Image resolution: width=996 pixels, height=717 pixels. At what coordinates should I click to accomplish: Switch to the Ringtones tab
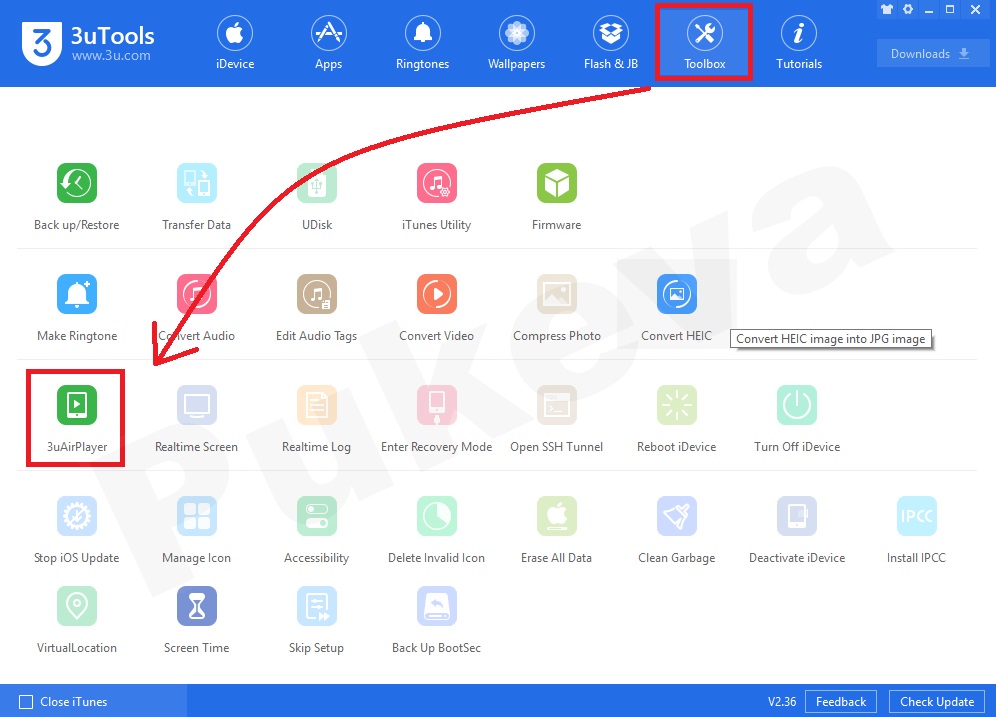click(x=422, y=43)
